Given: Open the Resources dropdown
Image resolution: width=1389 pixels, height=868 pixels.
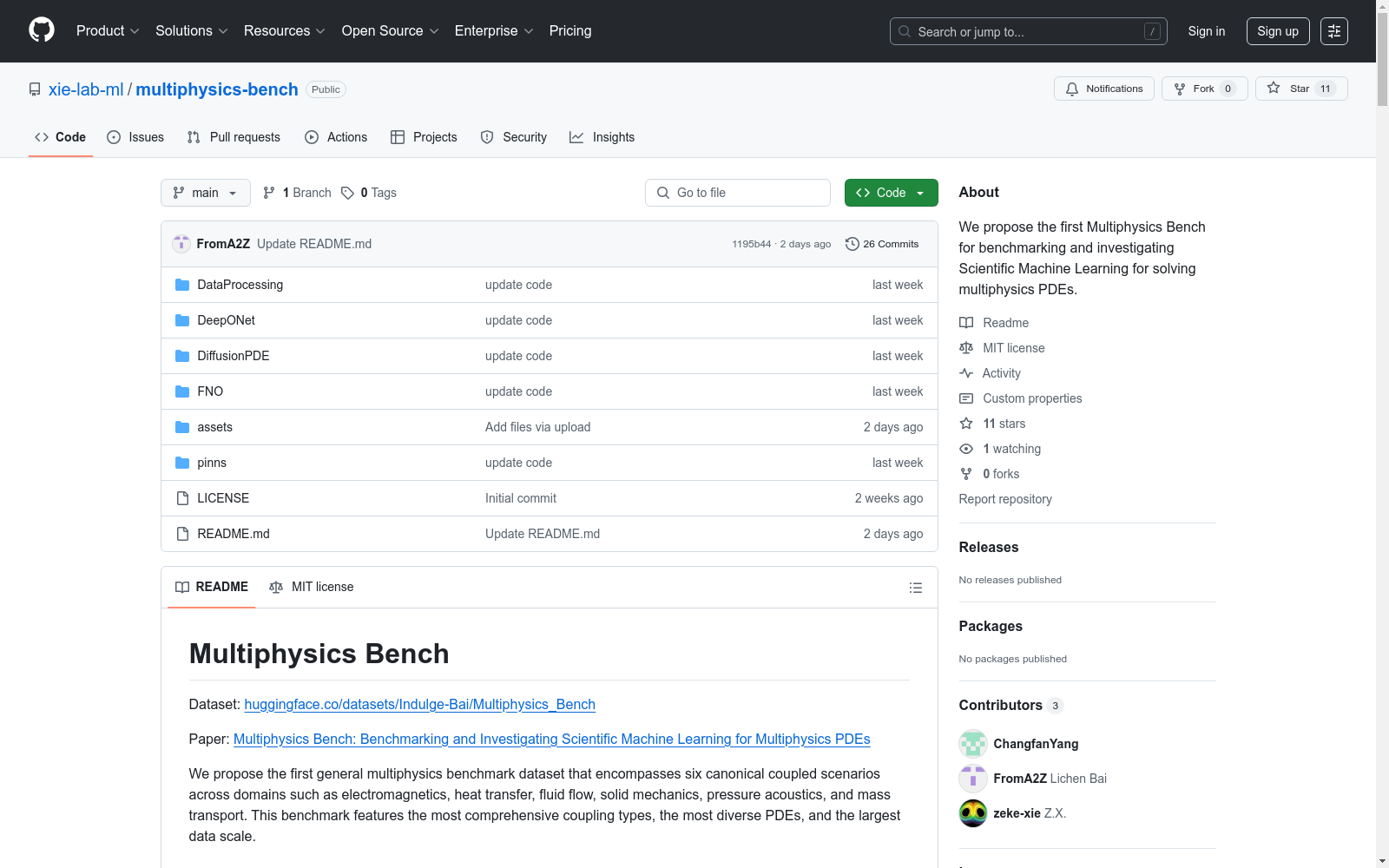Looking at the screenshot, I should coord(285,31).
